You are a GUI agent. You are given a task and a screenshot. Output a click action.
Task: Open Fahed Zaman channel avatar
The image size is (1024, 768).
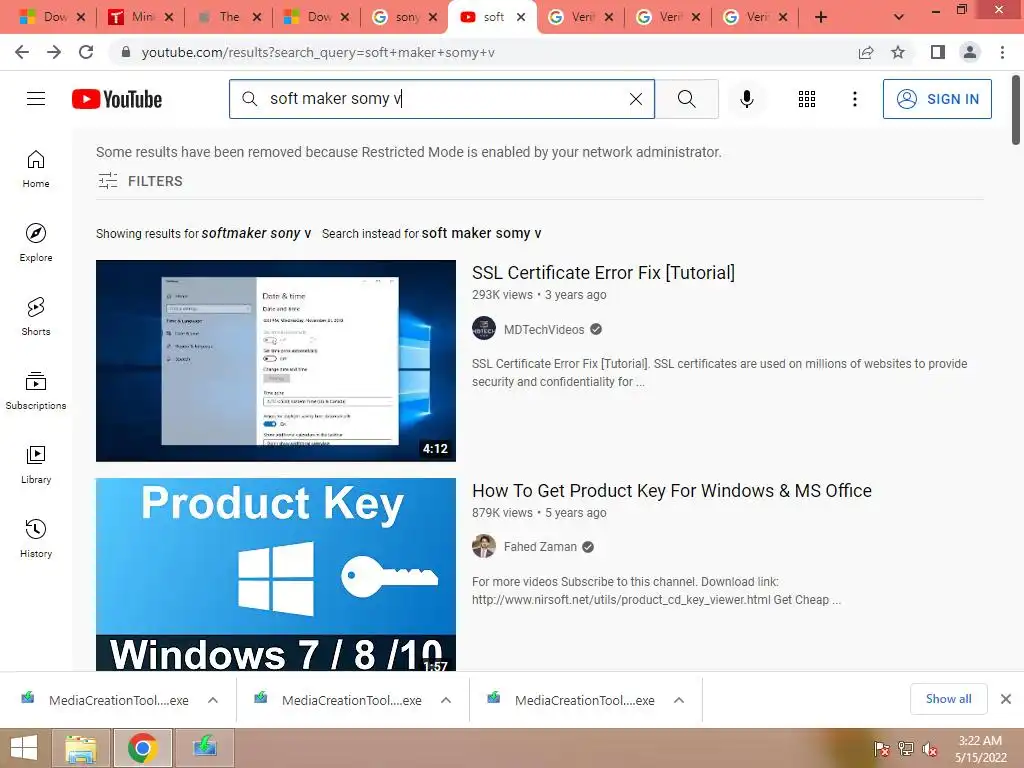[x=484, y=546]
